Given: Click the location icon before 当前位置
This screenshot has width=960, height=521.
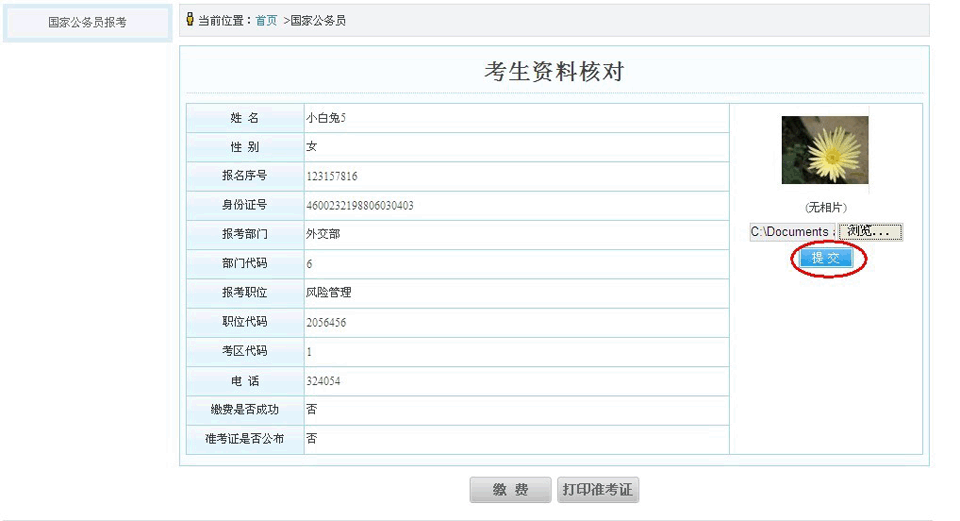Looking at the screenshot, I should click(x=190, y=19).
